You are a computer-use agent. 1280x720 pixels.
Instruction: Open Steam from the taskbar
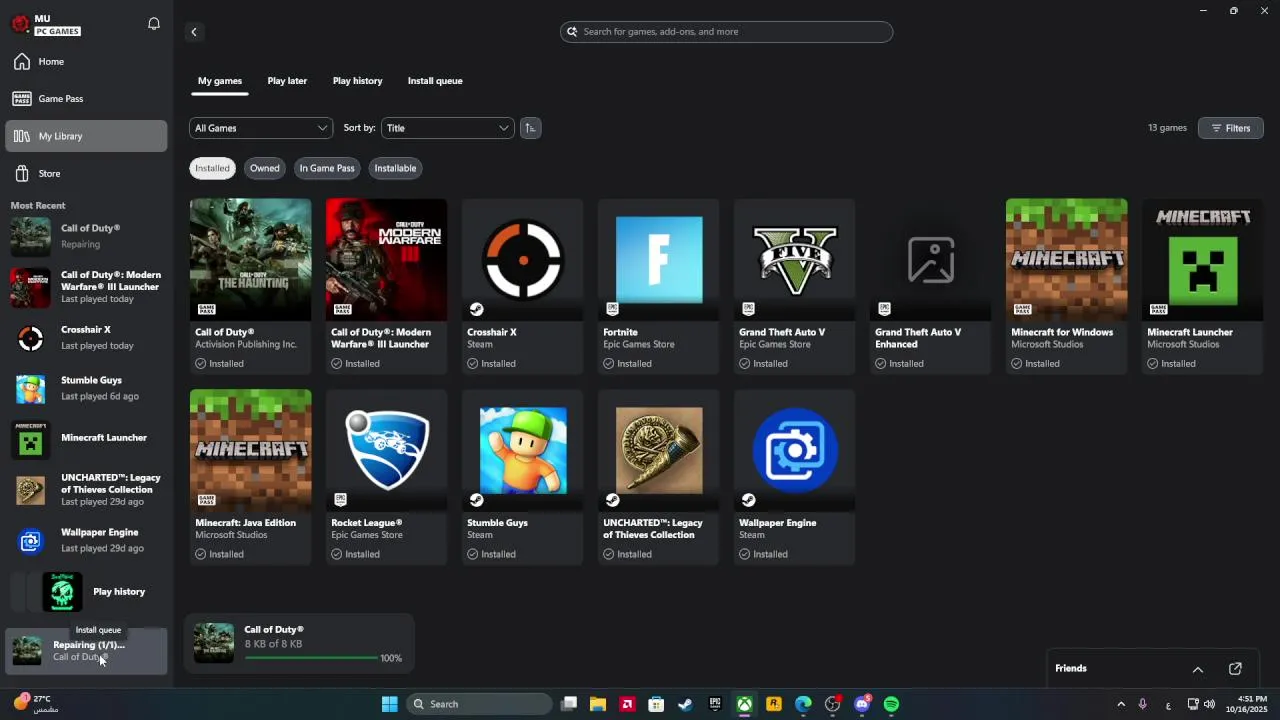point(685,704)
